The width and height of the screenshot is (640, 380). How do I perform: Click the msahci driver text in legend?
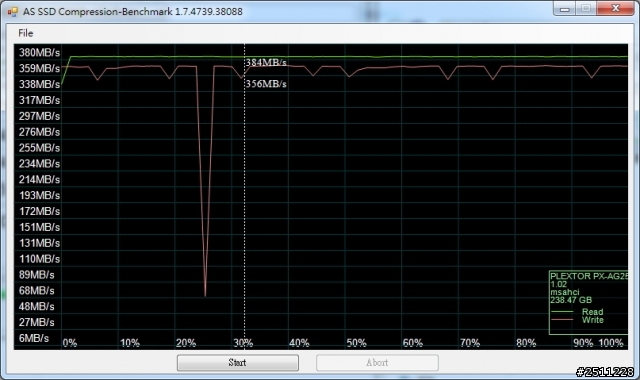click(564, 292)
